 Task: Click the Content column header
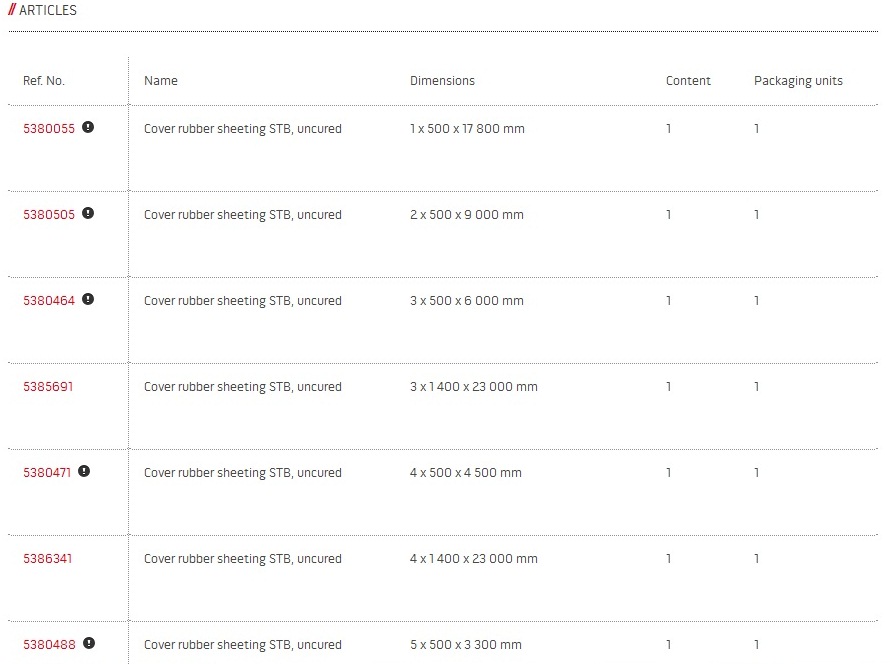(x=688, y=81)
